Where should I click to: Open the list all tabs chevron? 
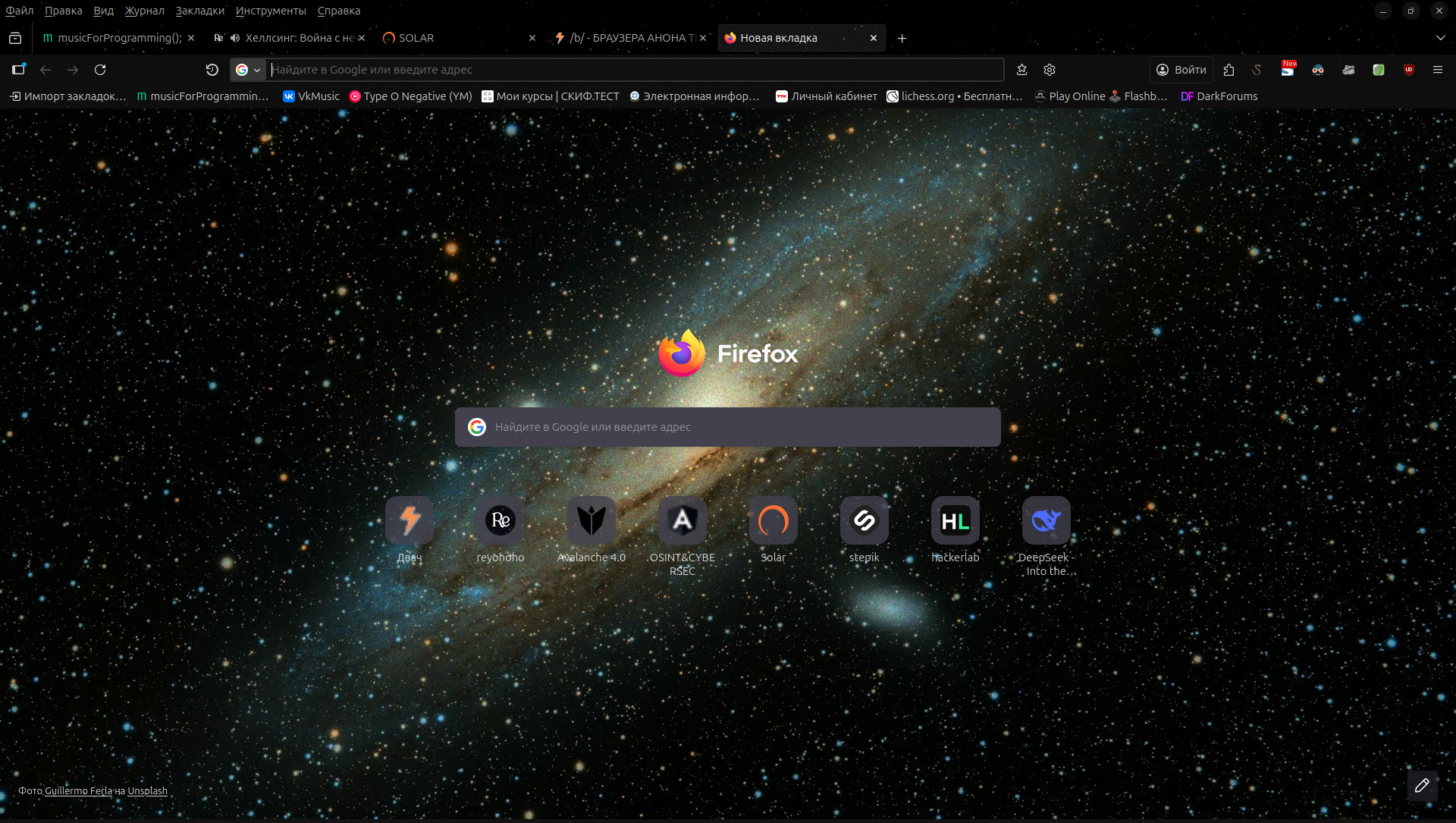(x=1440, y=38)
